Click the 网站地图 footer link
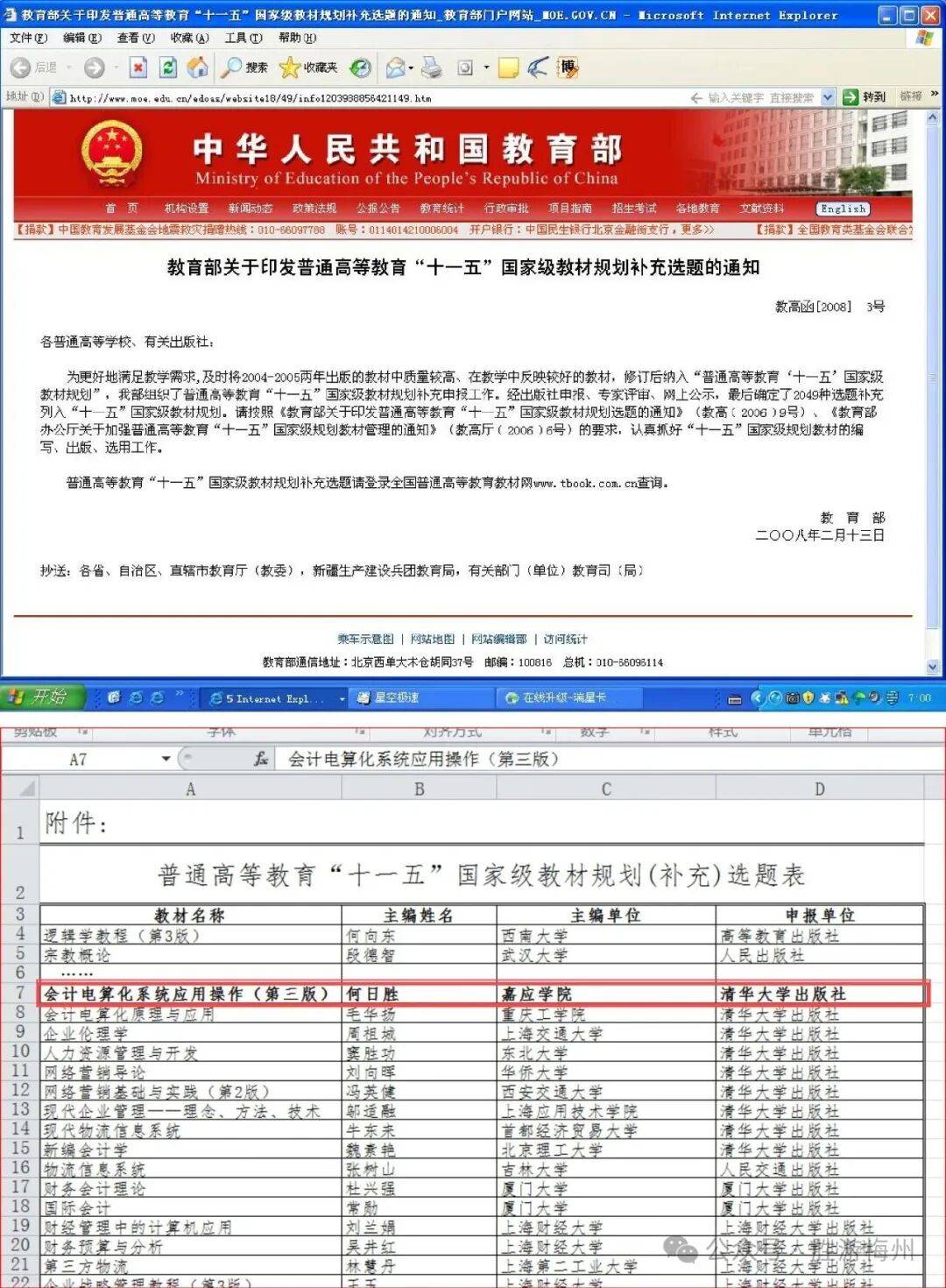The image size is (946, 1288). 432,639
